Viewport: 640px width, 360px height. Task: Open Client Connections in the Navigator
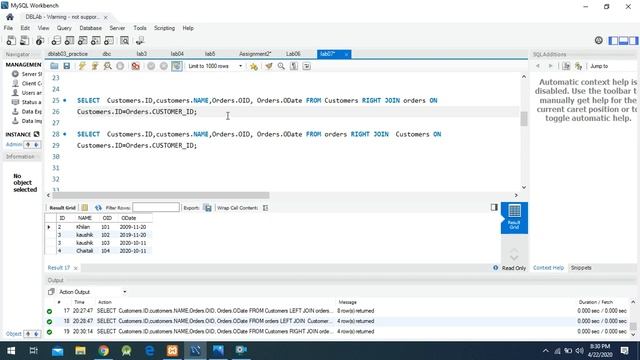[x=27, y=83]
